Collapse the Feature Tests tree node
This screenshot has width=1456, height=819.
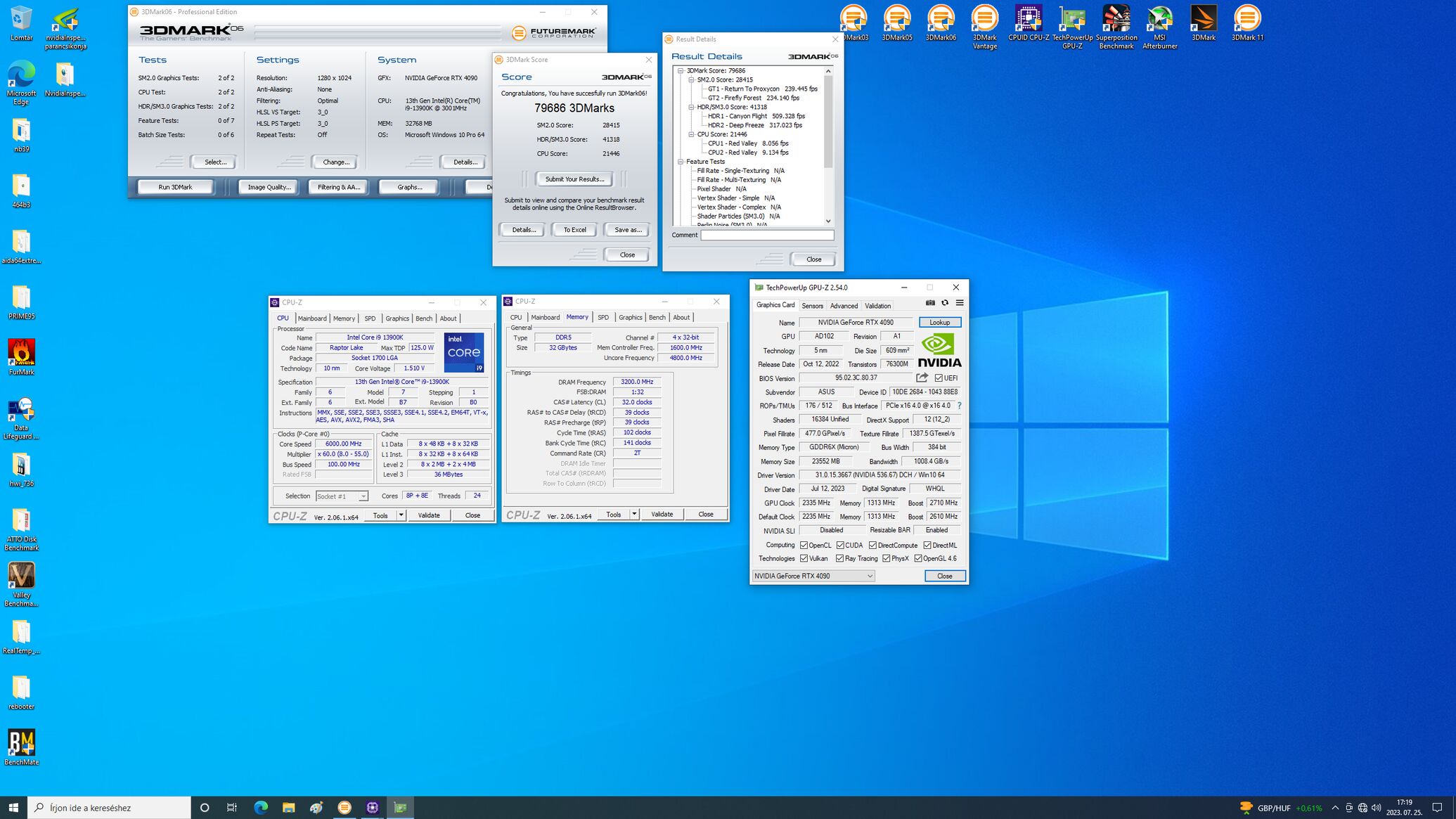[x=681, y=162]
